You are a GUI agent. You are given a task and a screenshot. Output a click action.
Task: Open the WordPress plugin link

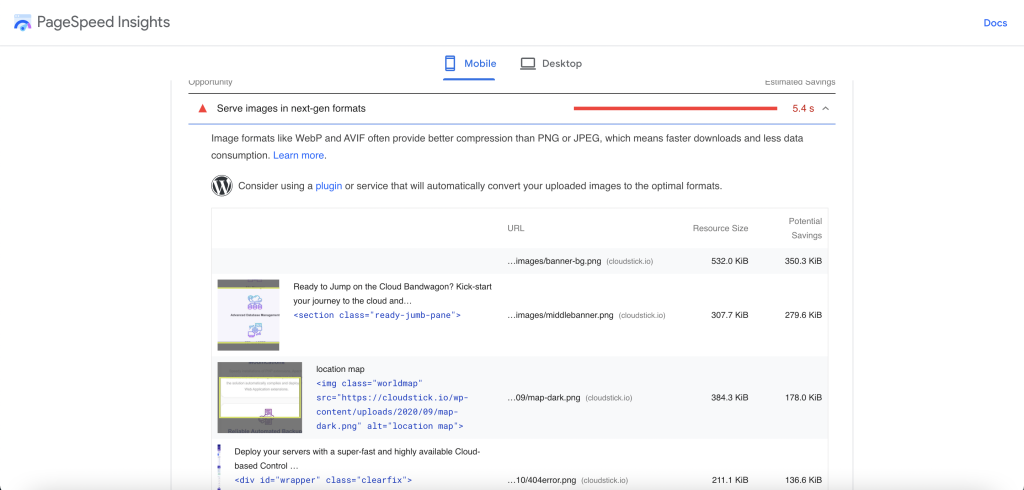328,186
